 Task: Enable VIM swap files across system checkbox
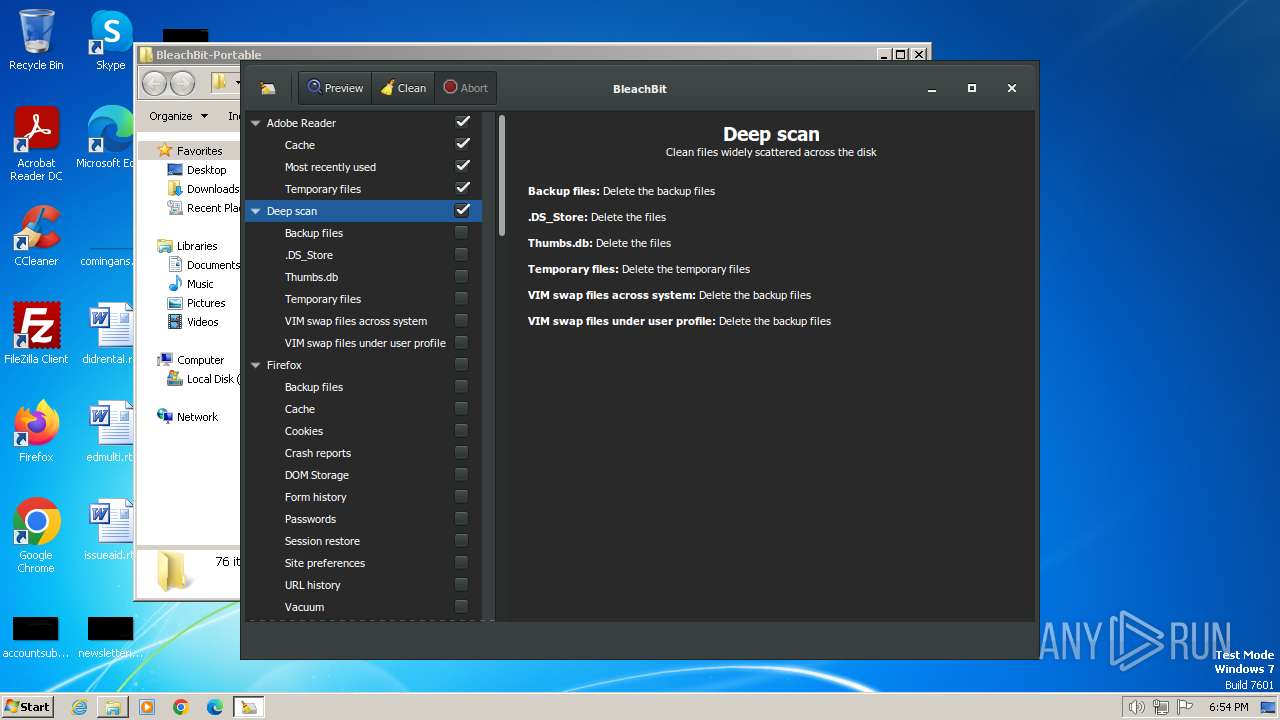pyautogui.click(x=461, y=320)
